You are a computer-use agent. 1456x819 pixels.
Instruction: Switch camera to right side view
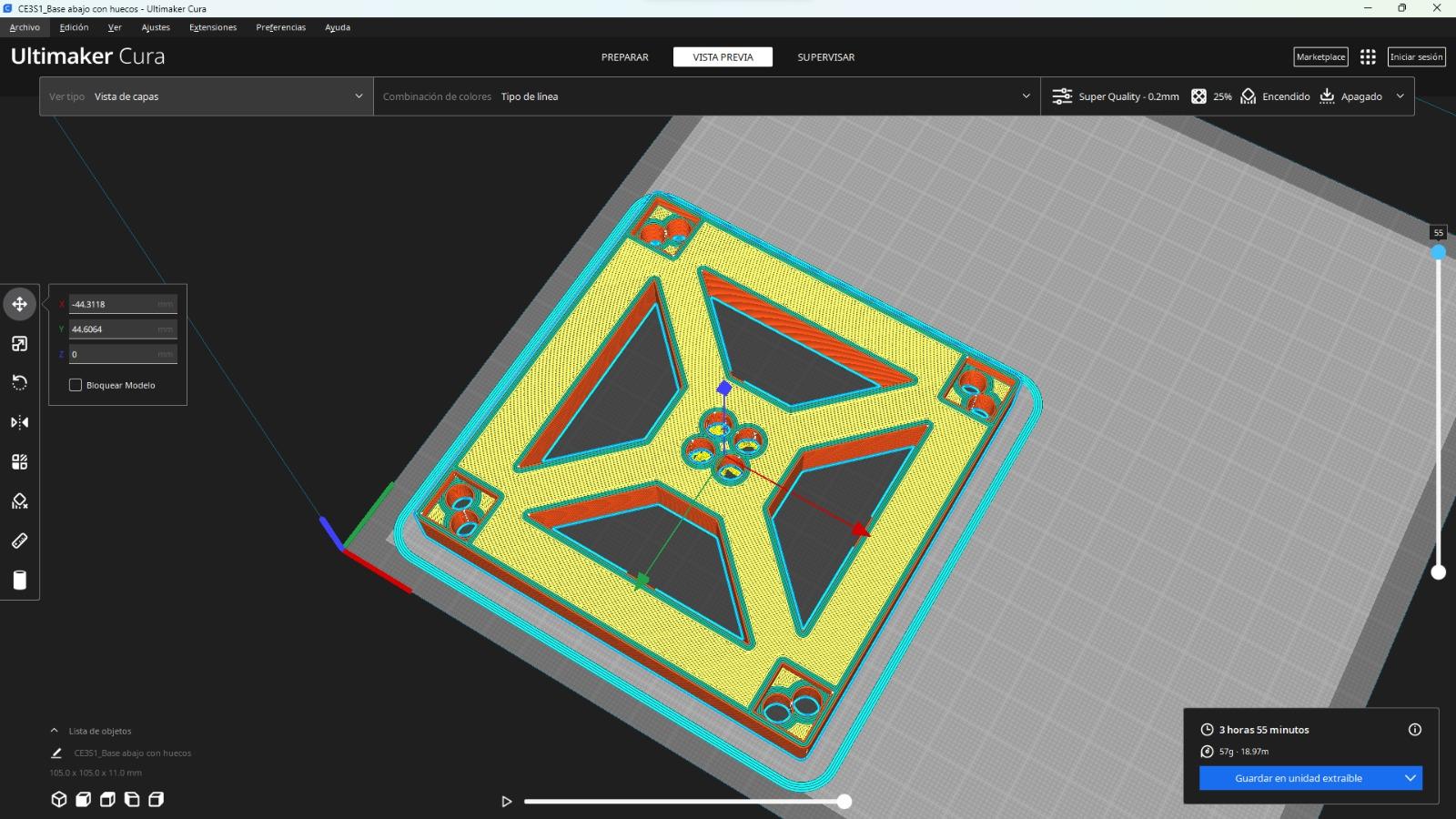(x=157, y=800)
